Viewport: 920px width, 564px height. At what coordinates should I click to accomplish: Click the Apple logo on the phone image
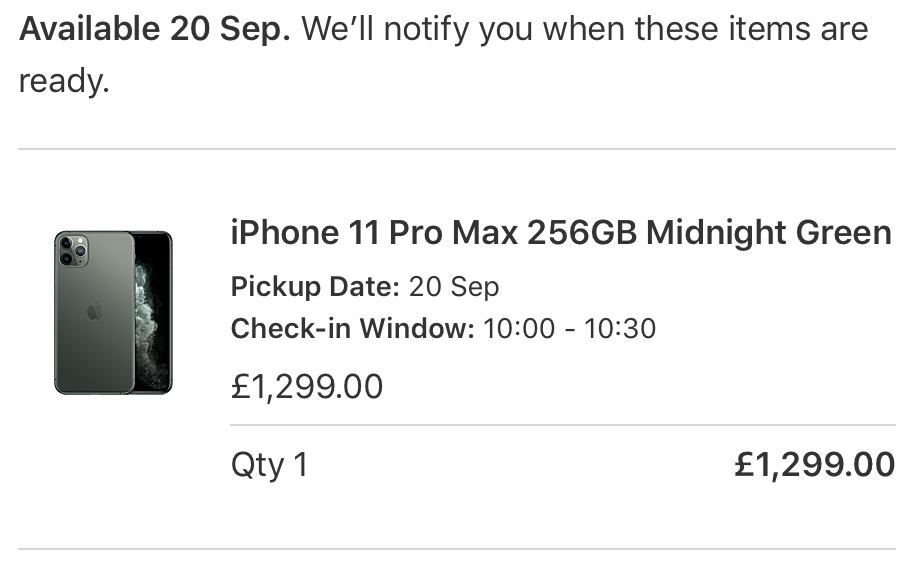(x=94, y=311)
